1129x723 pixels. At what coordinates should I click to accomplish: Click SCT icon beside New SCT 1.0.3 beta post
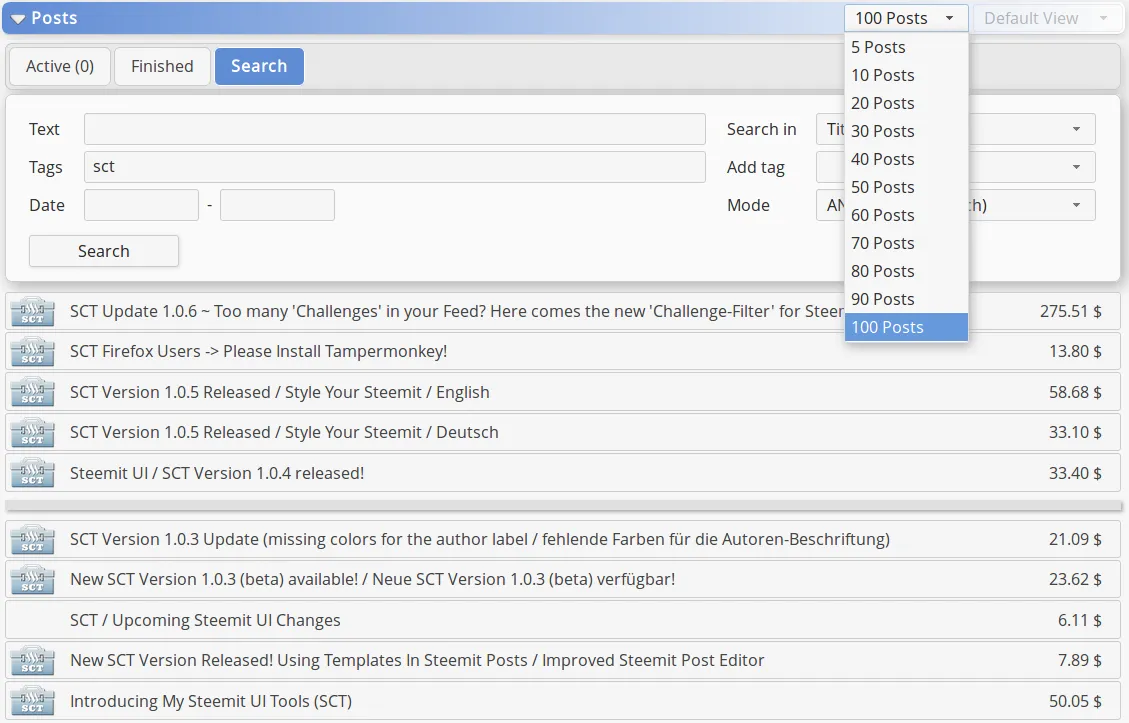click(32, 580)
